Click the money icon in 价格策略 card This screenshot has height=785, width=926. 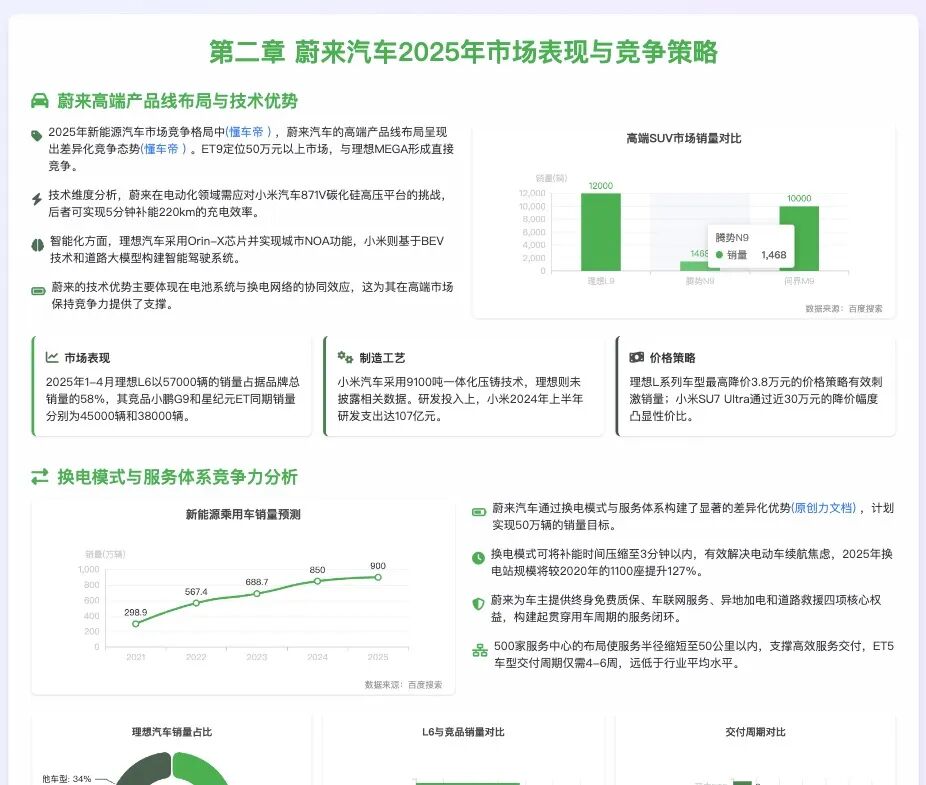click(x=637, y=357)
